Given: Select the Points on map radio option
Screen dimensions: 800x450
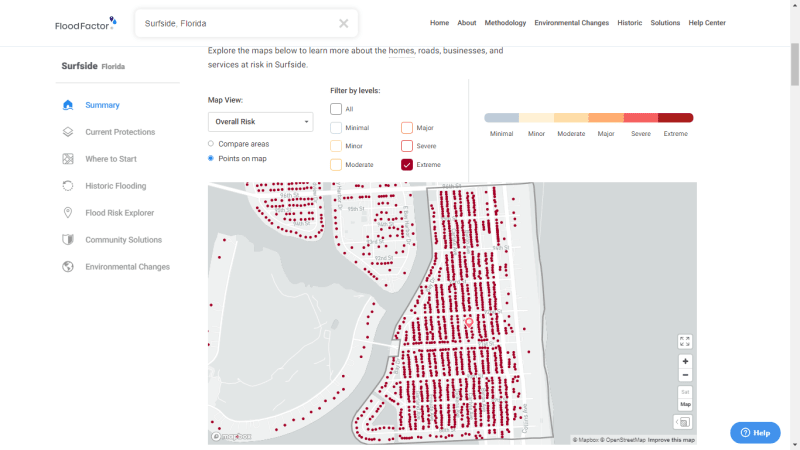Looking at the screenshot, I should tap(211, 159).
